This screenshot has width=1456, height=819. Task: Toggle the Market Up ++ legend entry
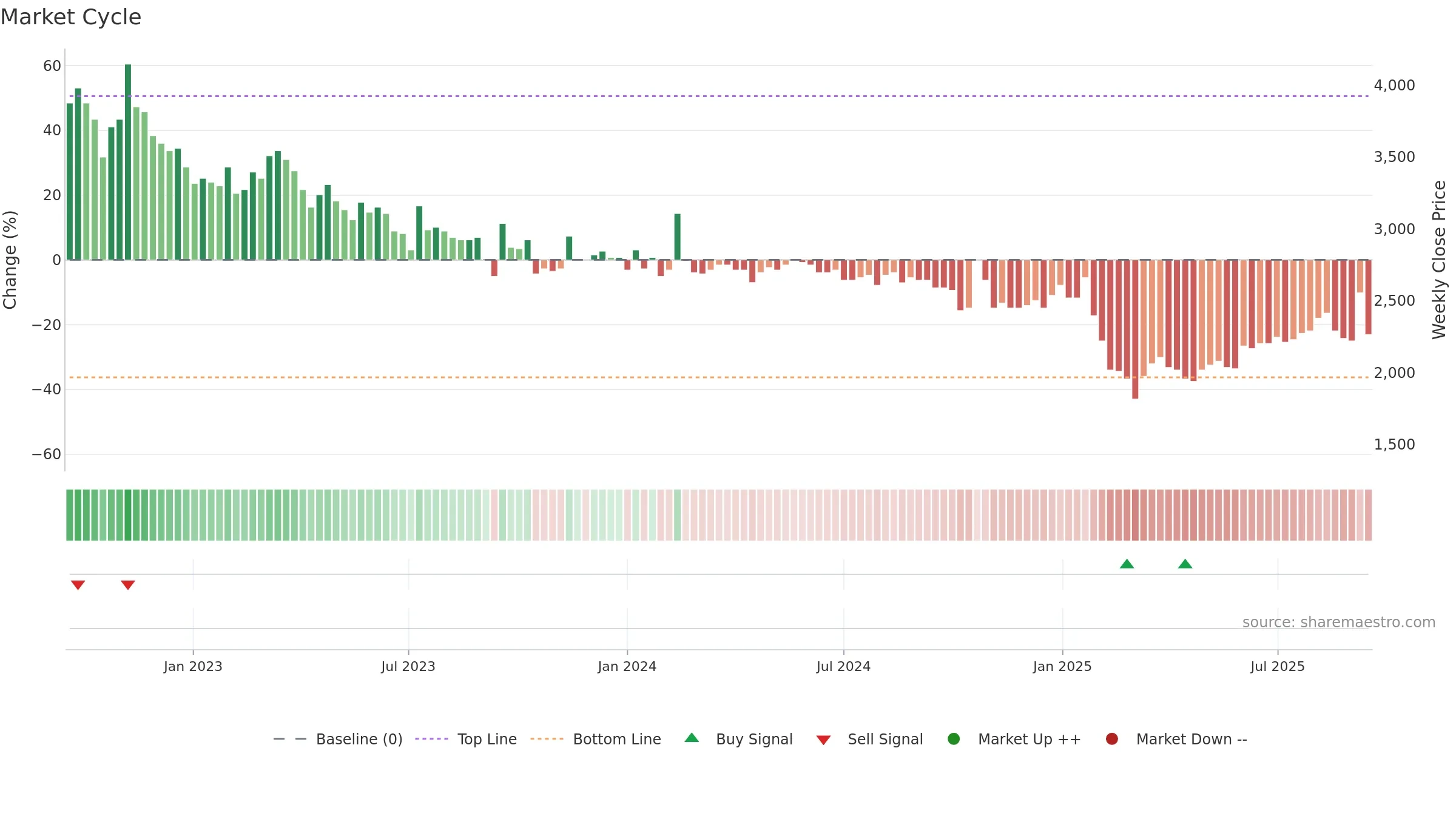[1014, 739]
